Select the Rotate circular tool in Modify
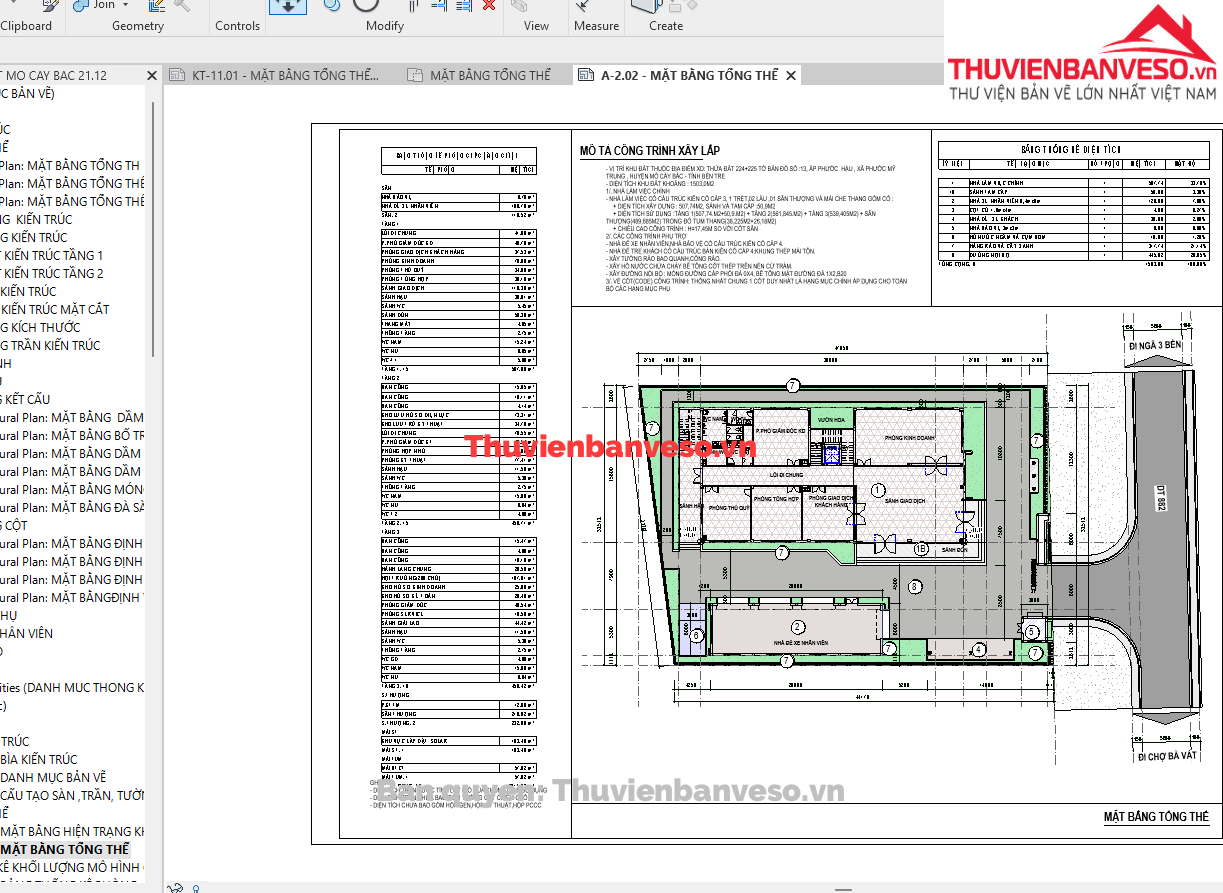 (366, 5)
